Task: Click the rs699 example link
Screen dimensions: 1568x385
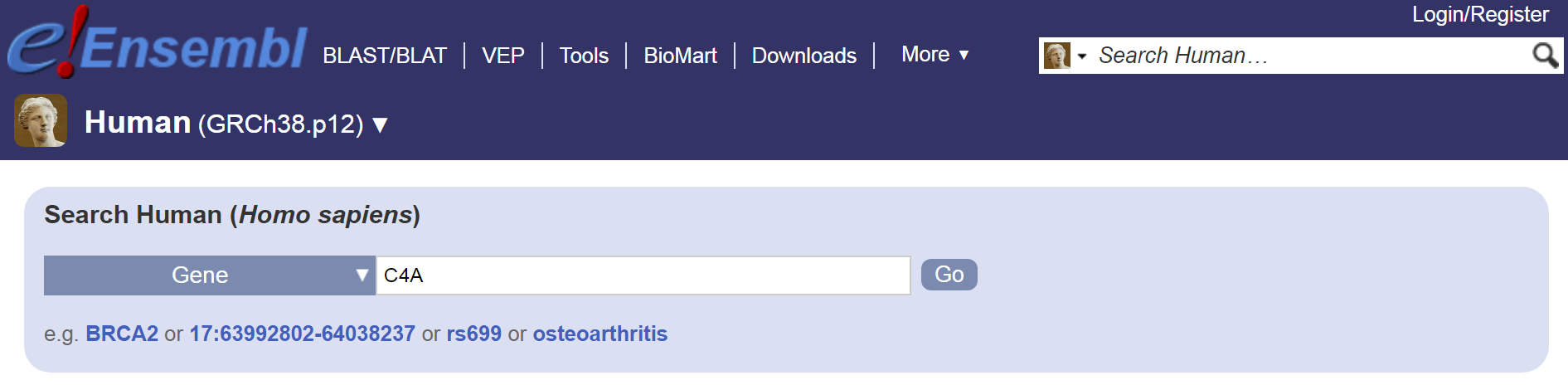Action: click(x=473, y=334)
